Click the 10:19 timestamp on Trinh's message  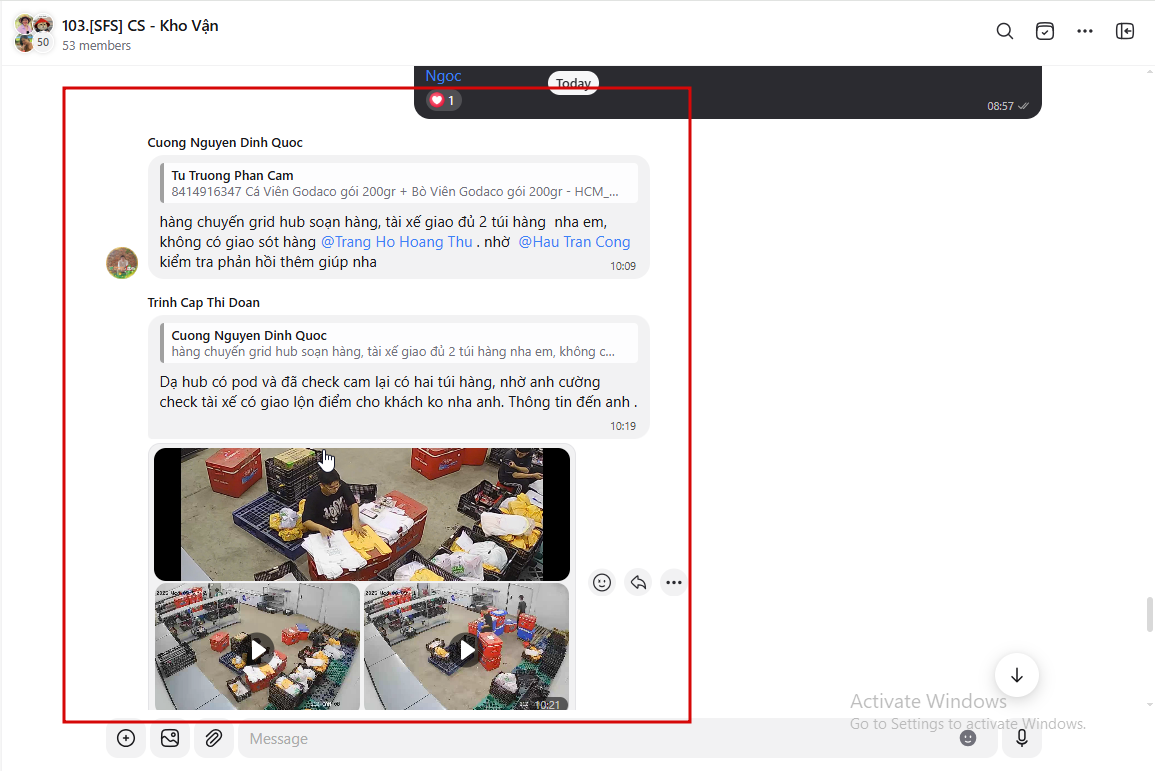pos(622,426)
